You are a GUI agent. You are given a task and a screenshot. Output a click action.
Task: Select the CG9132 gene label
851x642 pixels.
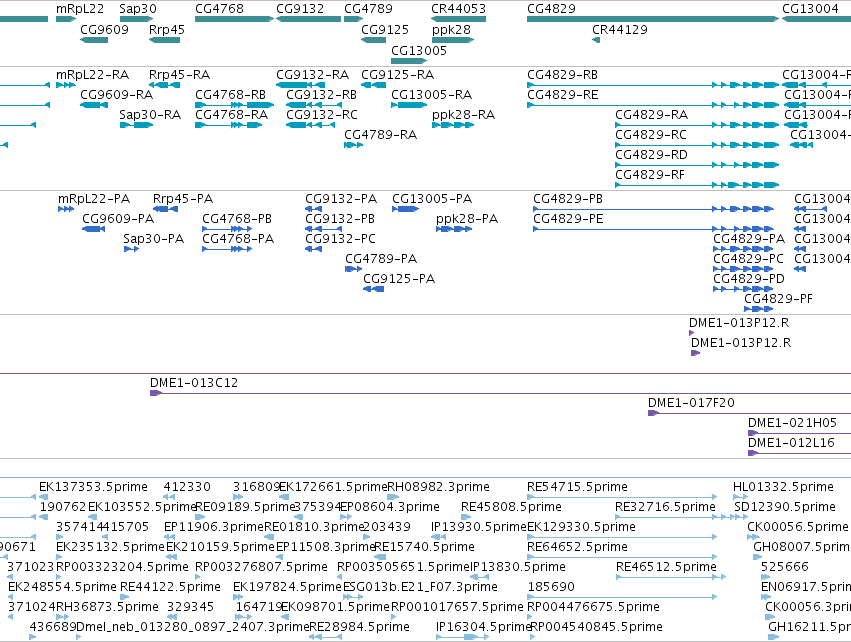tap(300, 9)
